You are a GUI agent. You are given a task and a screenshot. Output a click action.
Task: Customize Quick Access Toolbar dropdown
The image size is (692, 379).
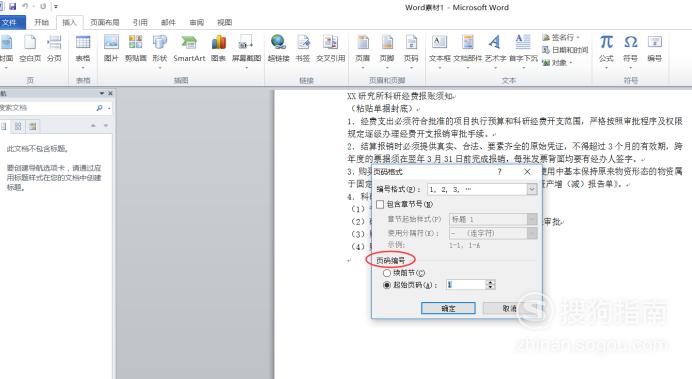56,7
